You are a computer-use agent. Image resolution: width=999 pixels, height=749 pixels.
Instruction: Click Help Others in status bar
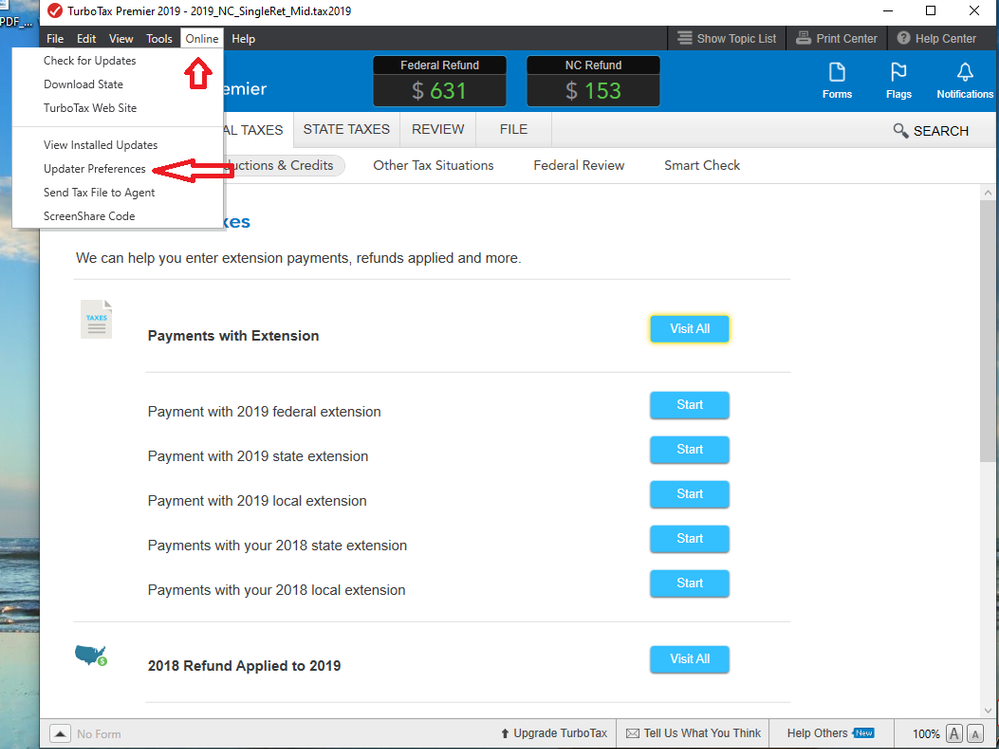click(x=830, y=733)
